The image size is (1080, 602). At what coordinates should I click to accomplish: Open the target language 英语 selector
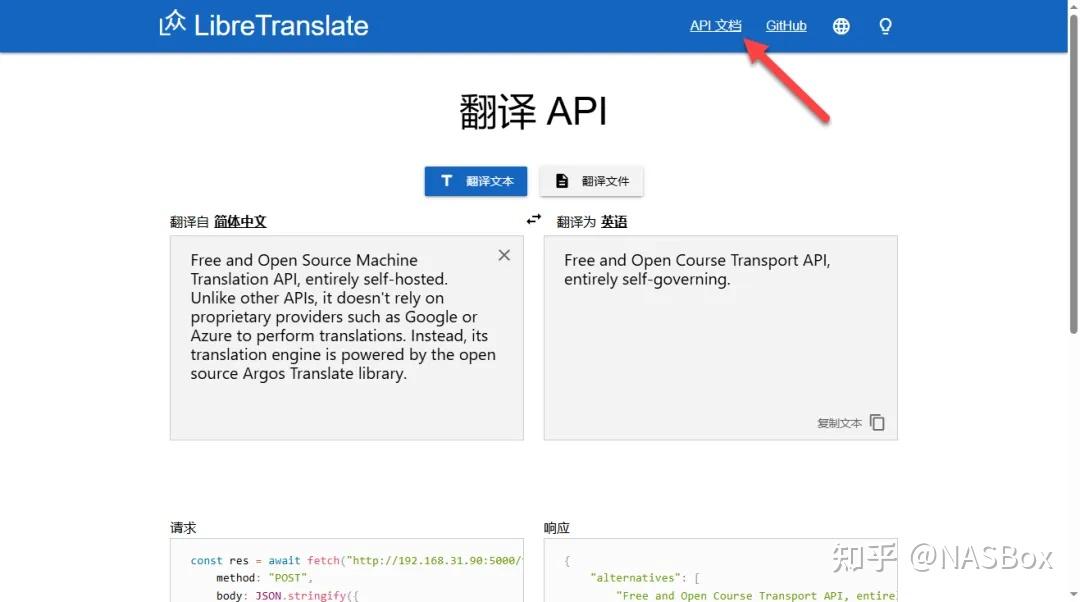tap(614, 221)
